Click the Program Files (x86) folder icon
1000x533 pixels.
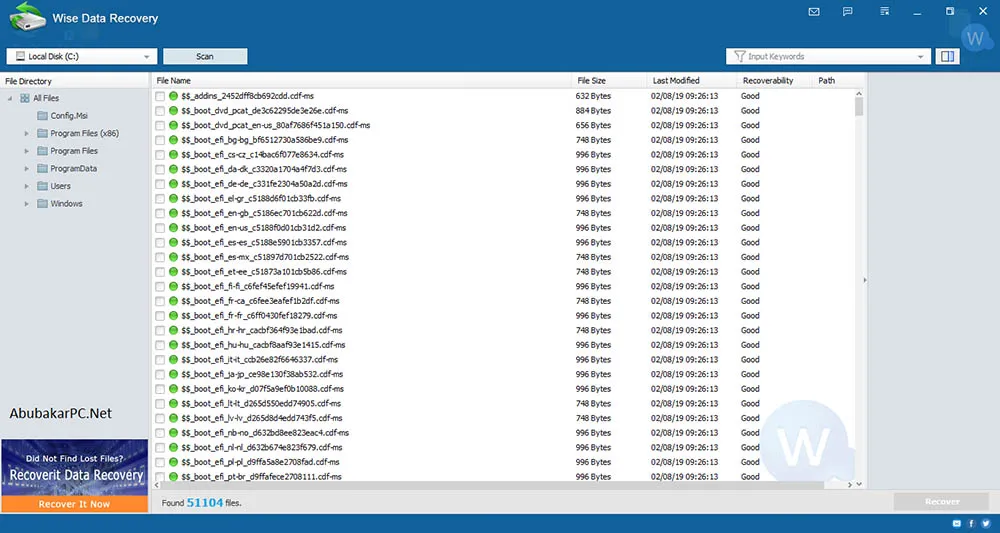point(42,133)
